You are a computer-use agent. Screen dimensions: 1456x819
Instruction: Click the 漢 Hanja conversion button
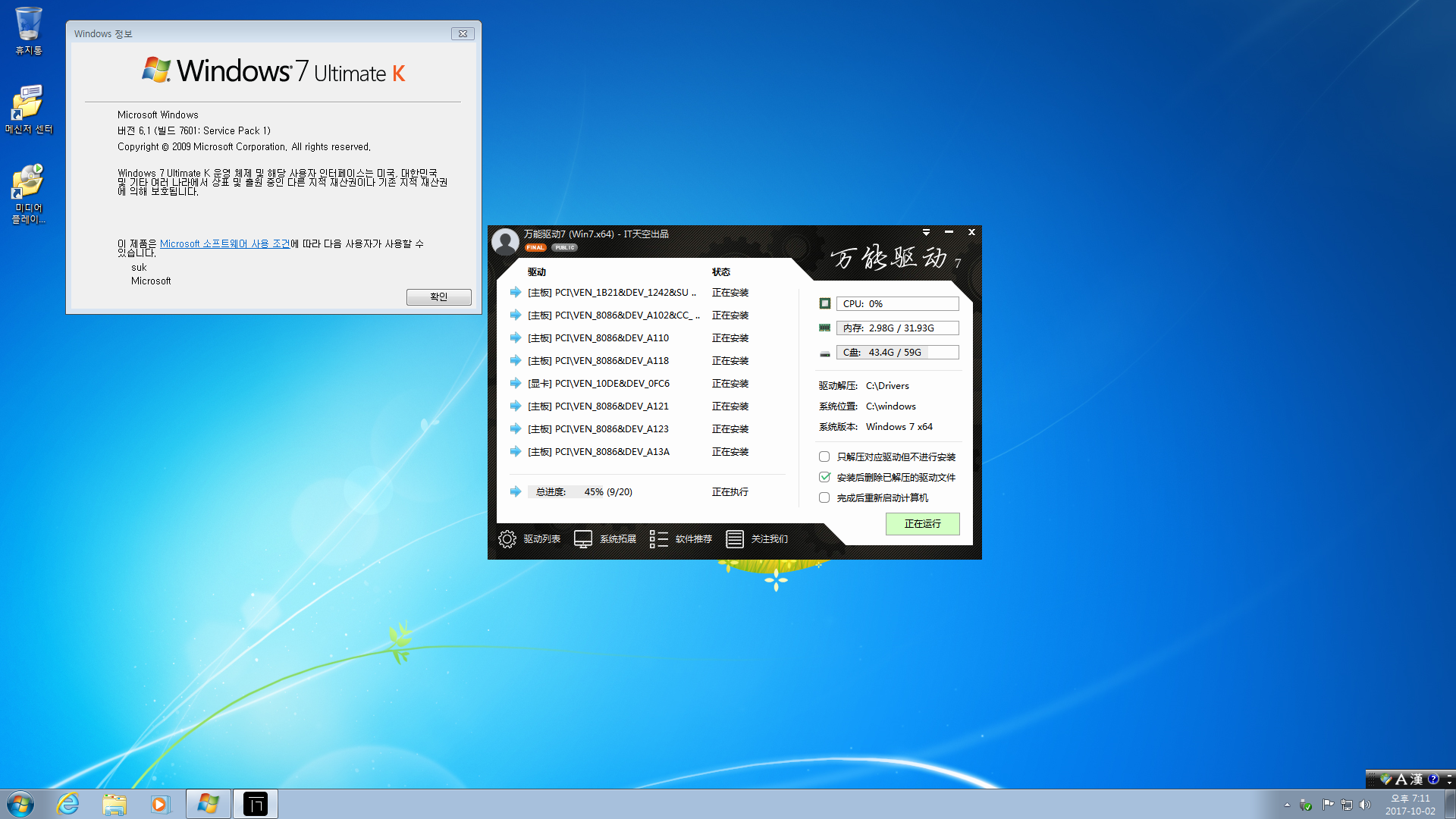1417,779
